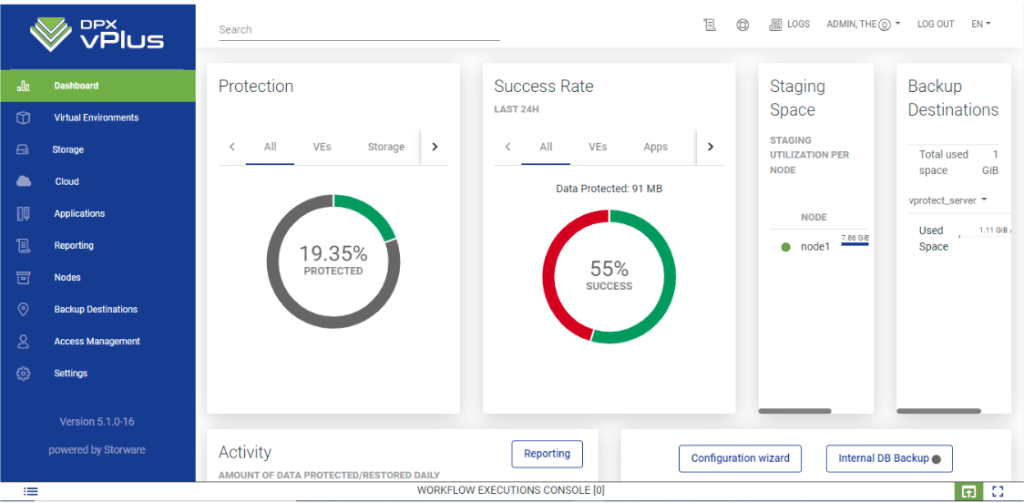The width and height of the screenshot is (1024, 503).
Task: Click the Internal DB Backup status dot
Action: (x=936, y=459)
